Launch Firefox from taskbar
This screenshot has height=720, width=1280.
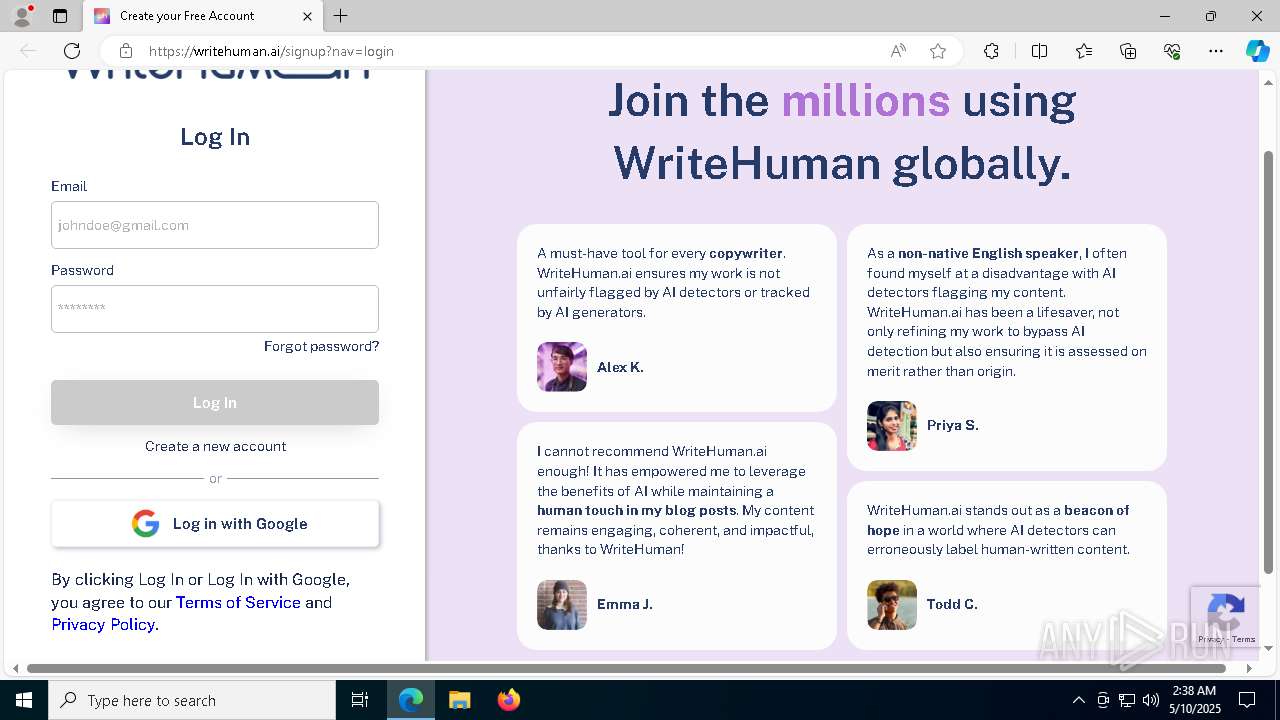pos(508,700)
